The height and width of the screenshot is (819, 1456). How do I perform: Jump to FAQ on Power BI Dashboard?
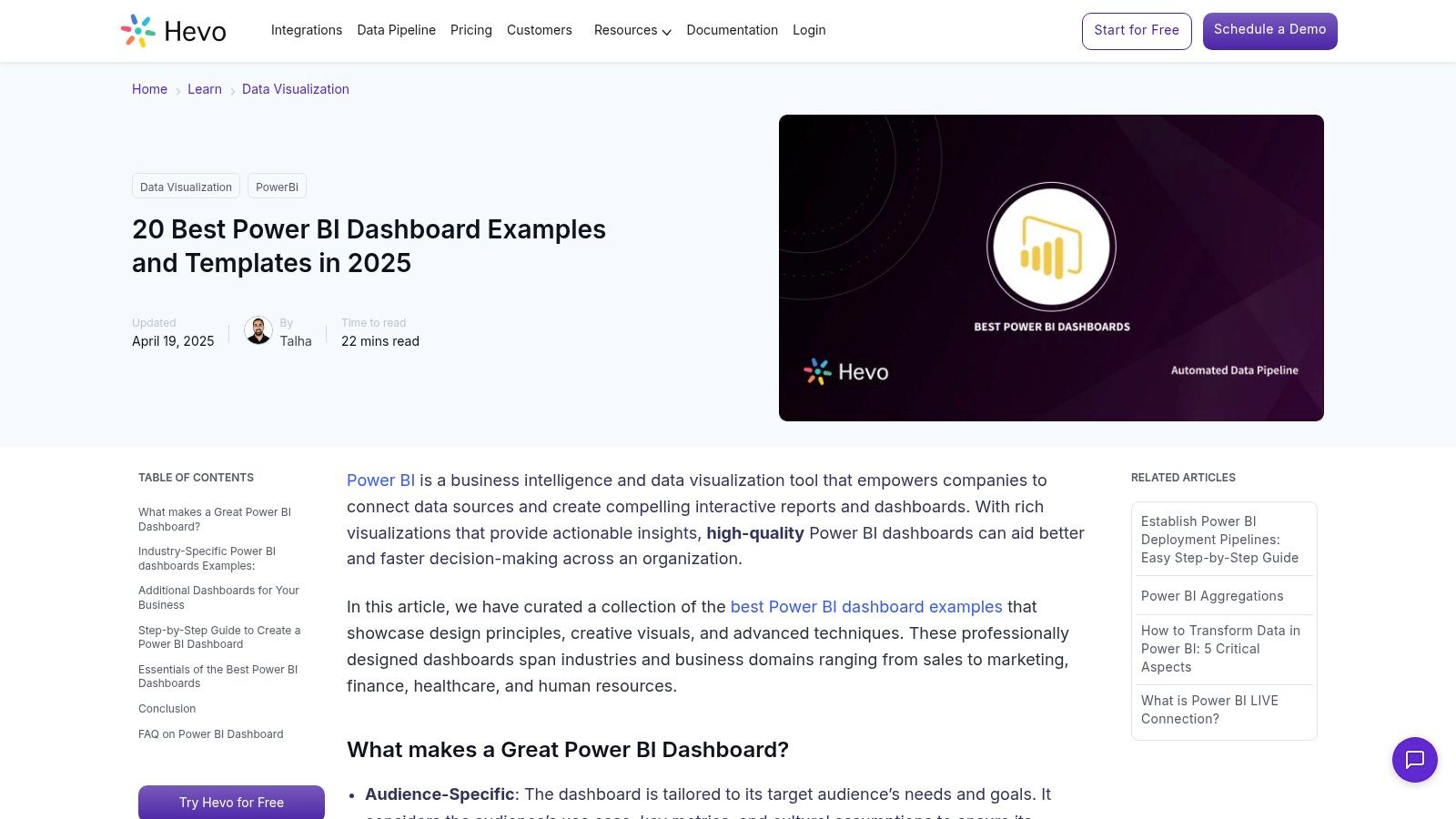[x=210, y=734]
